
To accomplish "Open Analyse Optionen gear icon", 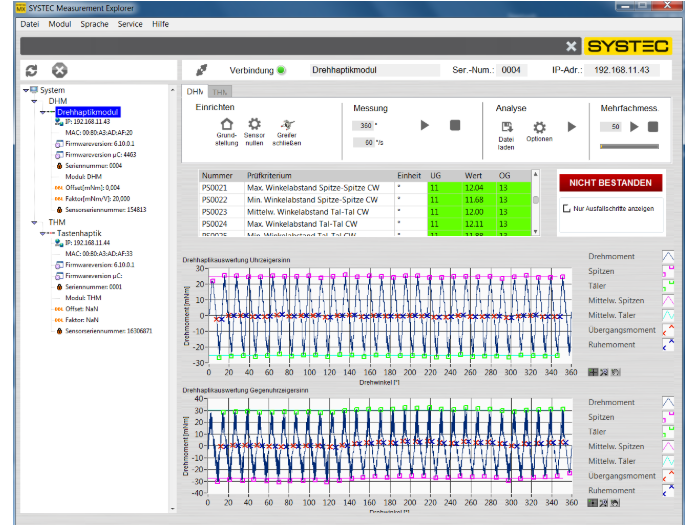I will (539, 127).
